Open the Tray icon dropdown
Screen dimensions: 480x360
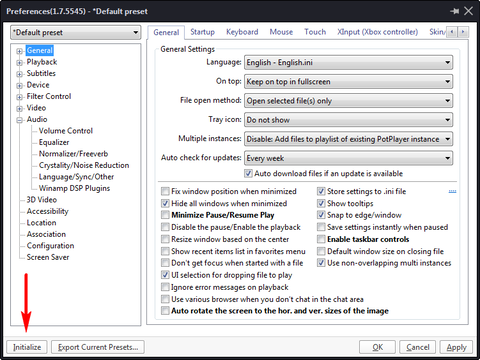[348, 120]
